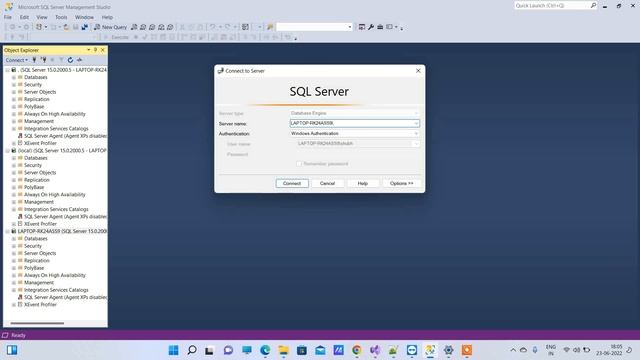Image resolution: width=640 pixels, height=360 pixels.
Task: Click the Options >> button
Action: (x=402, y=183)
